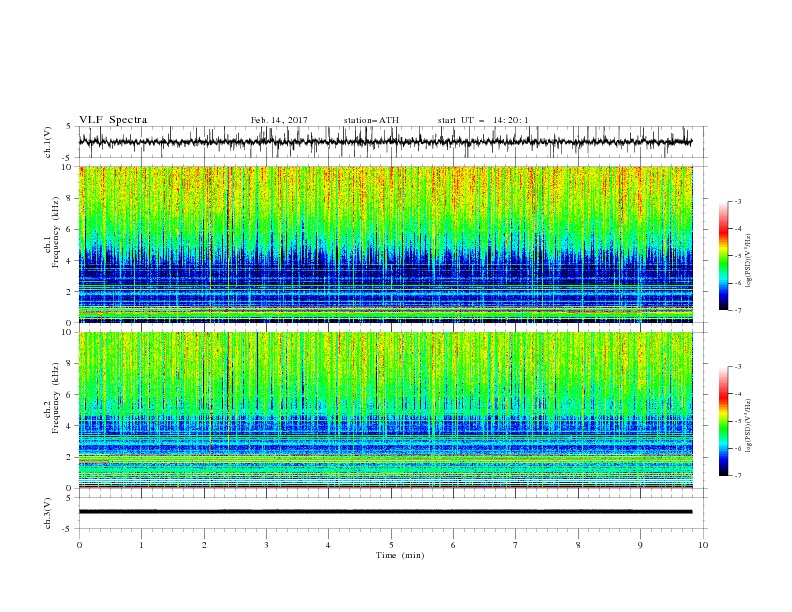Click the "-3" value on ch.1 colorbar

[x=737, y=201]
